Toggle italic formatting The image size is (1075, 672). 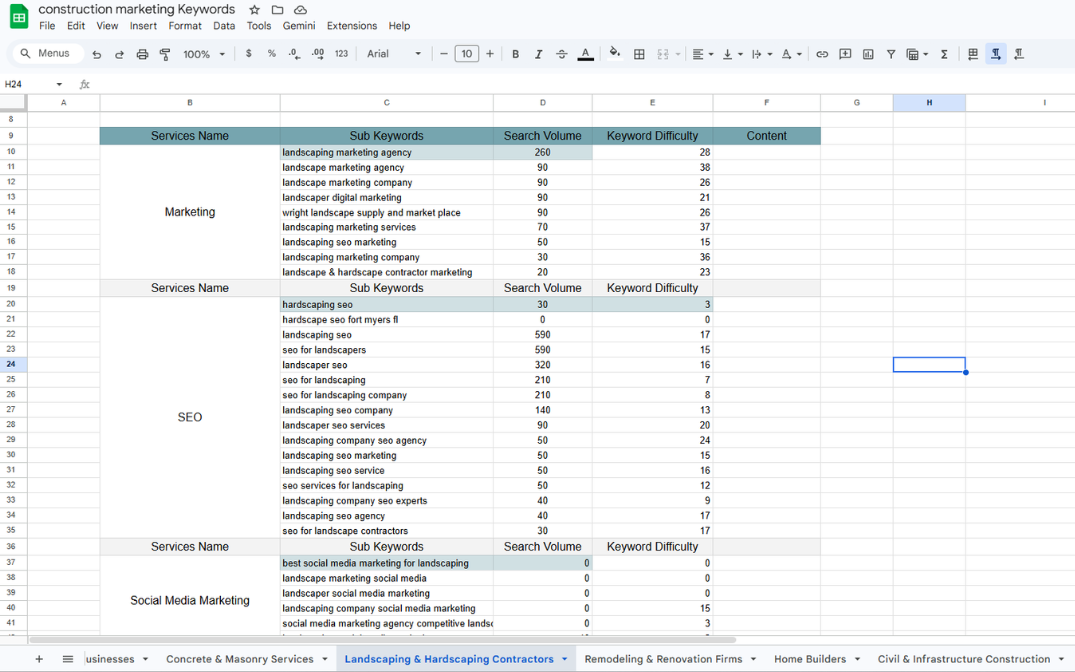[x=538, y=54]
